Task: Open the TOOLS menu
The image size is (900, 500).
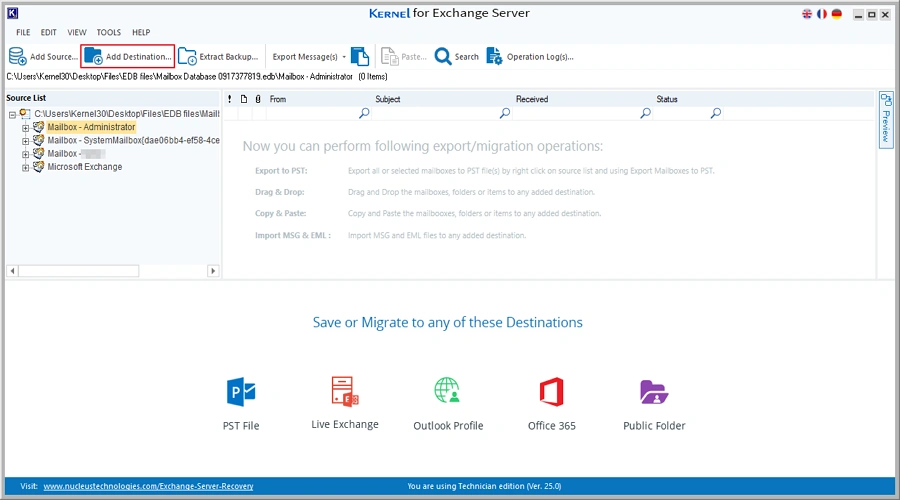Action: tap(109, 33)
